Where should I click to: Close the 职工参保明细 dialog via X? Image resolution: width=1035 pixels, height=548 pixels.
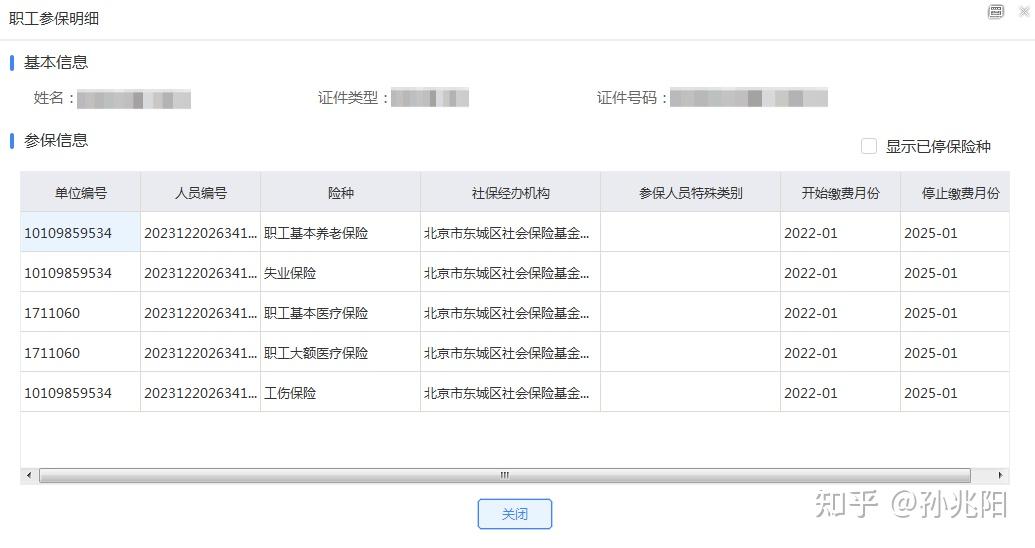pos(1024,12)
